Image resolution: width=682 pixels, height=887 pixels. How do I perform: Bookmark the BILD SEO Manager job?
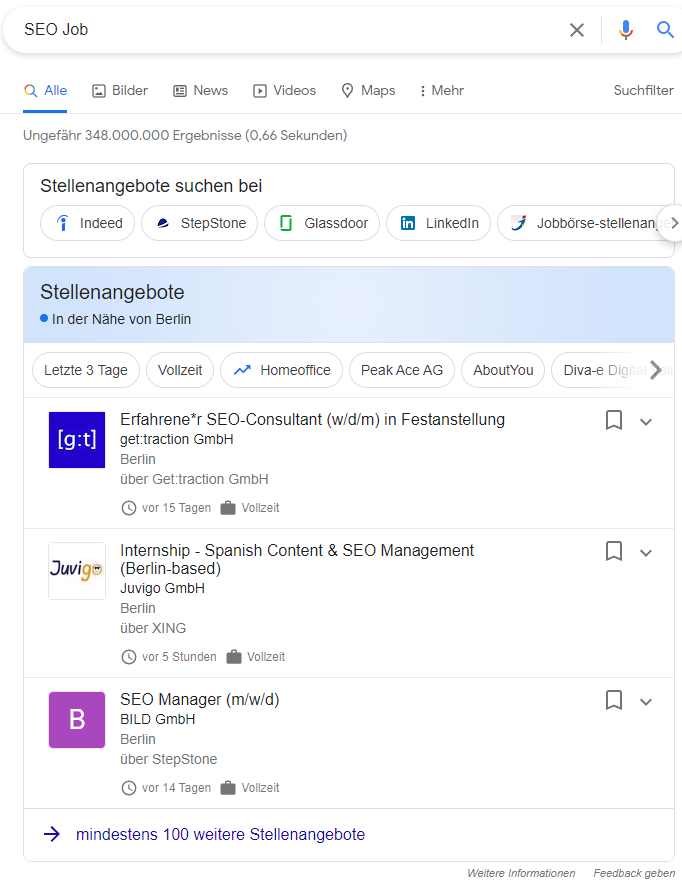click(x=614, y=700)
